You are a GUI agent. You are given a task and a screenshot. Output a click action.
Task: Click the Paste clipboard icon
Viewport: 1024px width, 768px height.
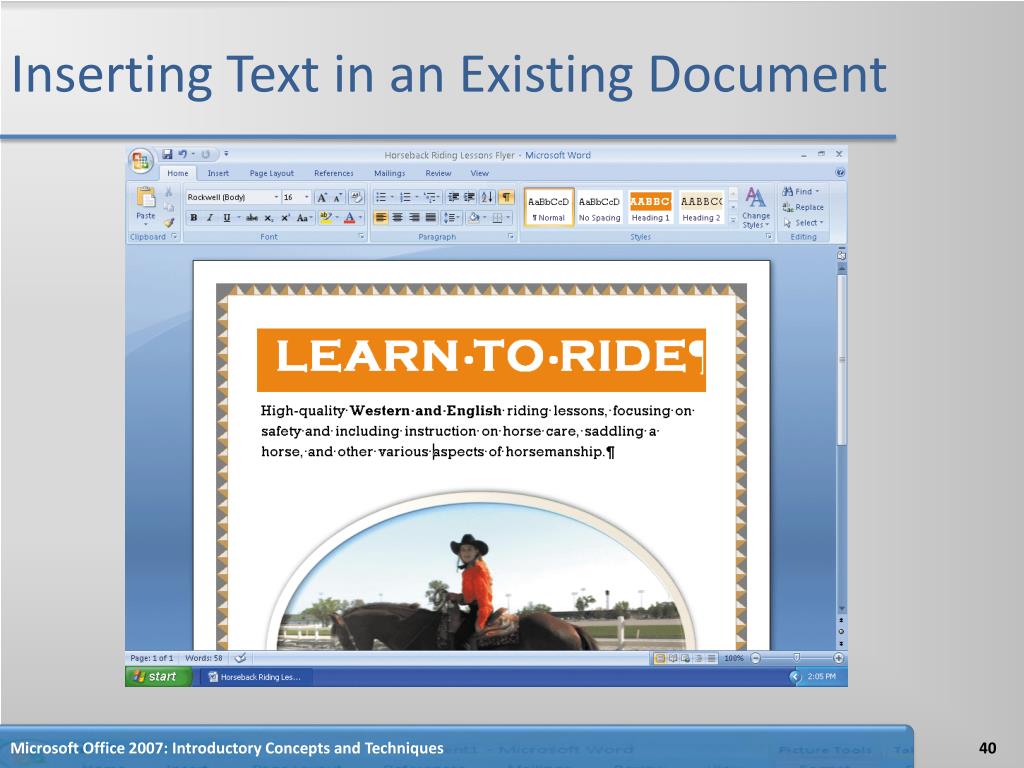click(x=146, y=197)
